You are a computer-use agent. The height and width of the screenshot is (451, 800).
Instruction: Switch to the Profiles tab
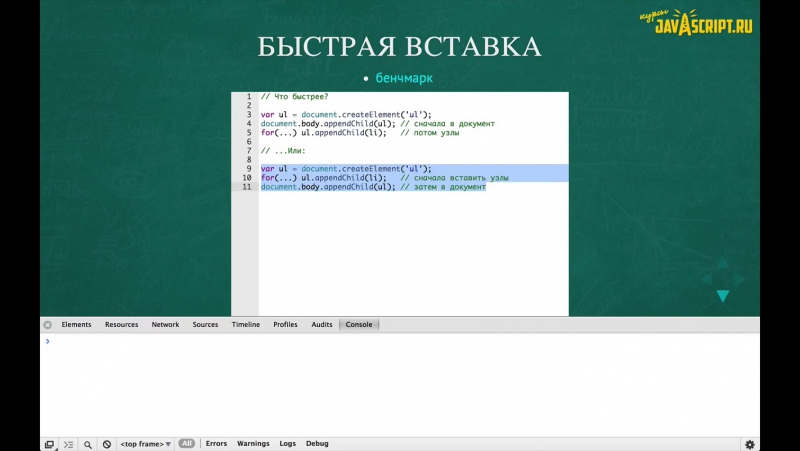pos(285,324)
